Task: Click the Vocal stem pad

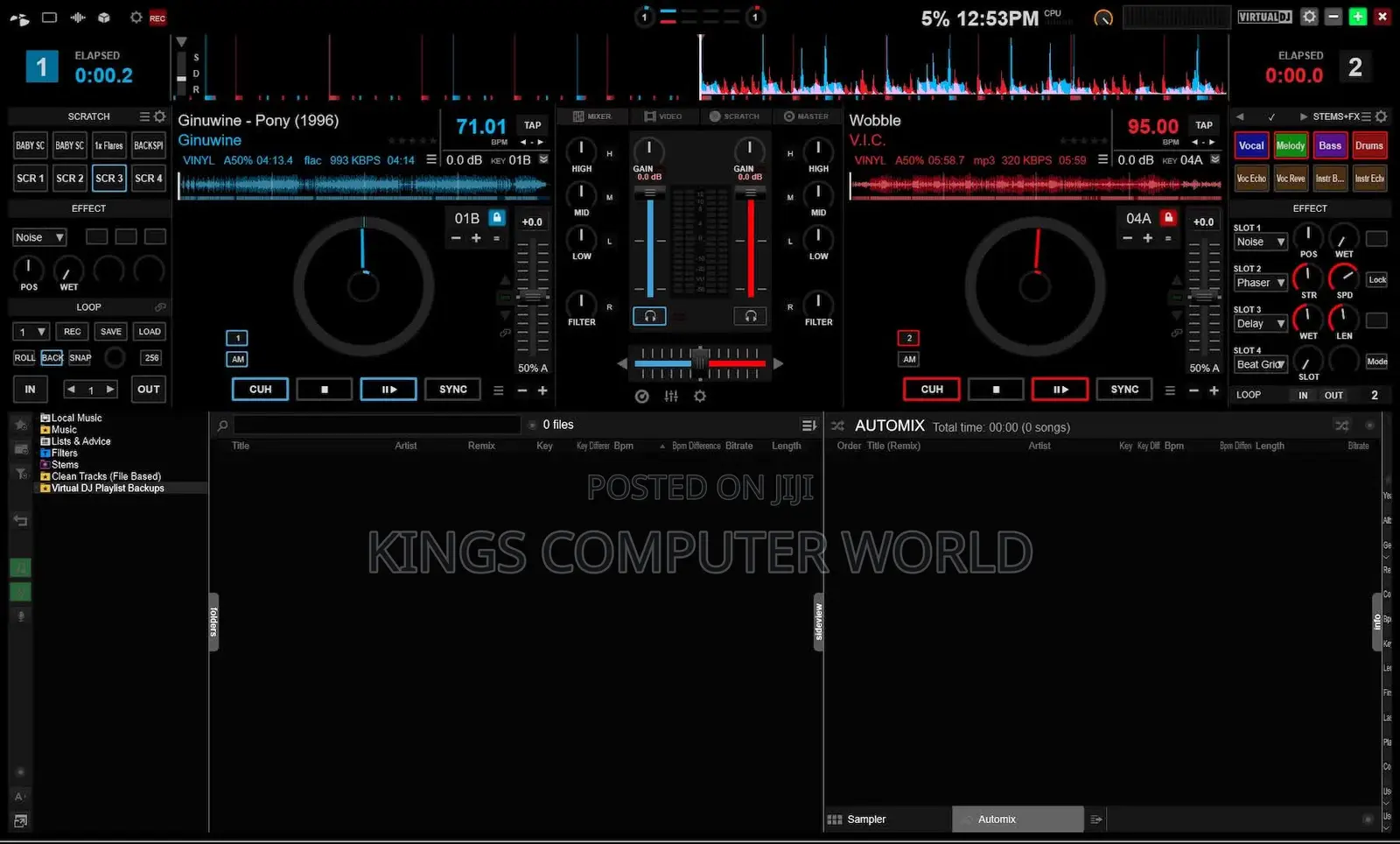Action: point(1251,146)
